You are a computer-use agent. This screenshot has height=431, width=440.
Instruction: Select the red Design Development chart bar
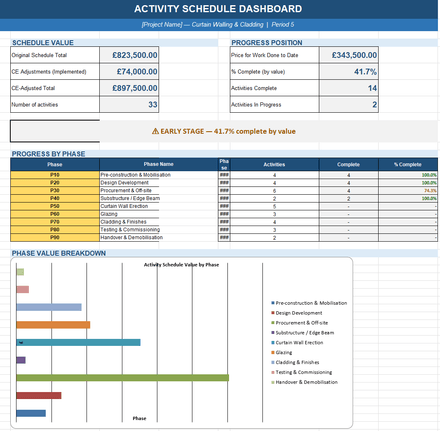pyautogui.click(x=39, y=395)
